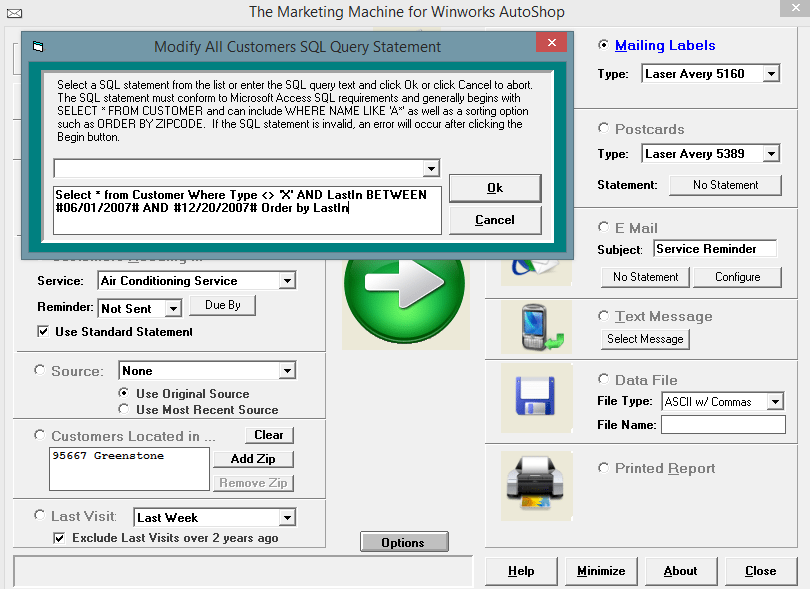Viewport: 810px width, 589px height.
Task: Click the green arrow Begin button
Action: (406, 292)
